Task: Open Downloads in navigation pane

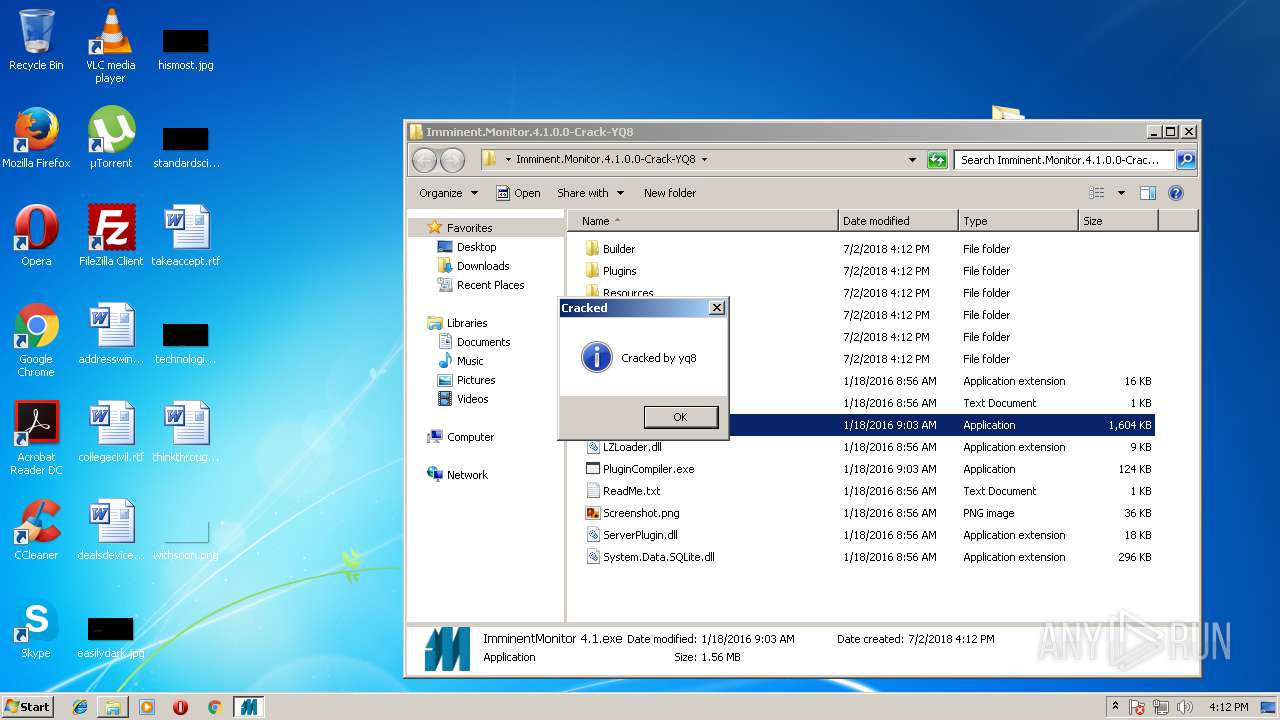Action: (473, 266)
